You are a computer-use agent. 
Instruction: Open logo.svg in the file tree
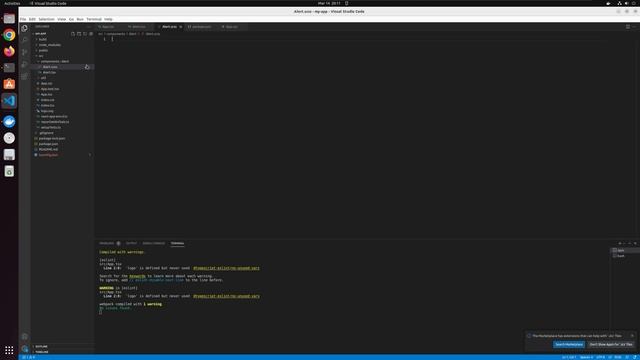click(47, 111)
